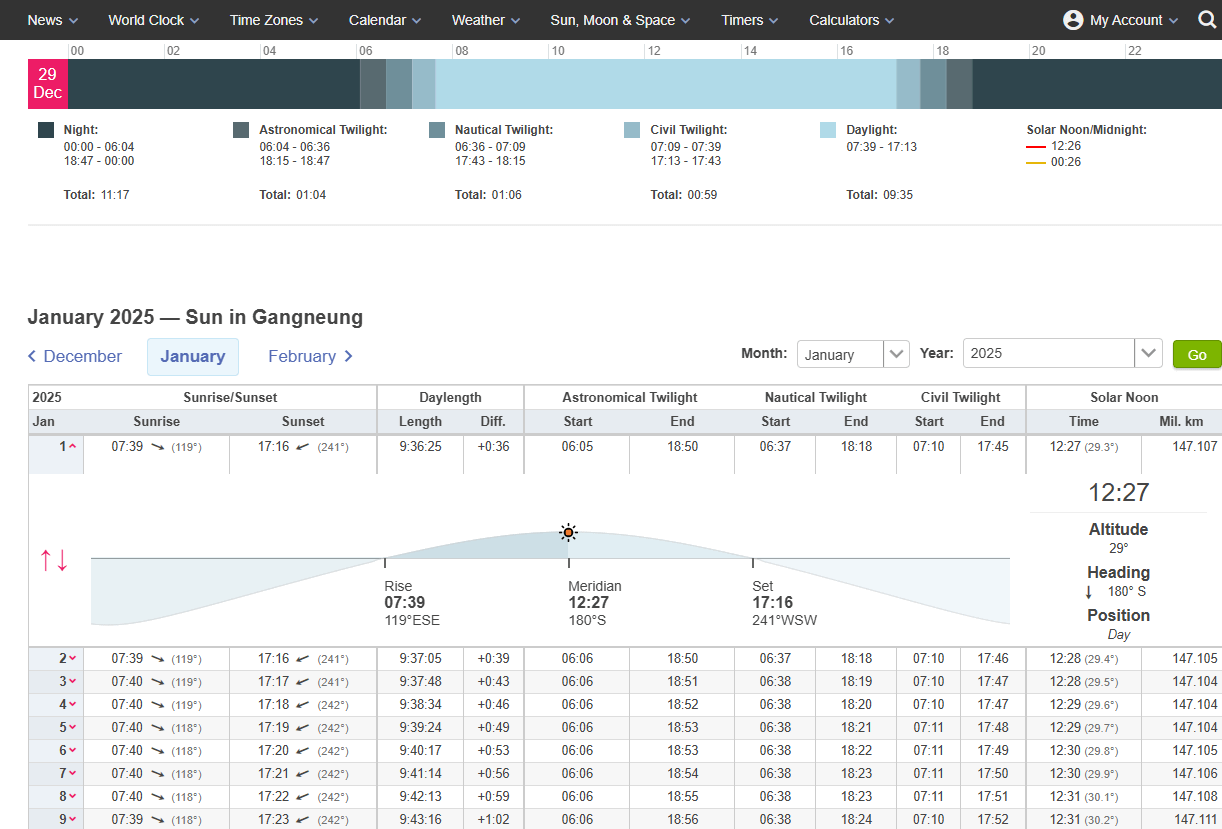1222x829 pixels.
Task: Click the Solar Noon/Midnight legend label
Action: point(1087,130)
